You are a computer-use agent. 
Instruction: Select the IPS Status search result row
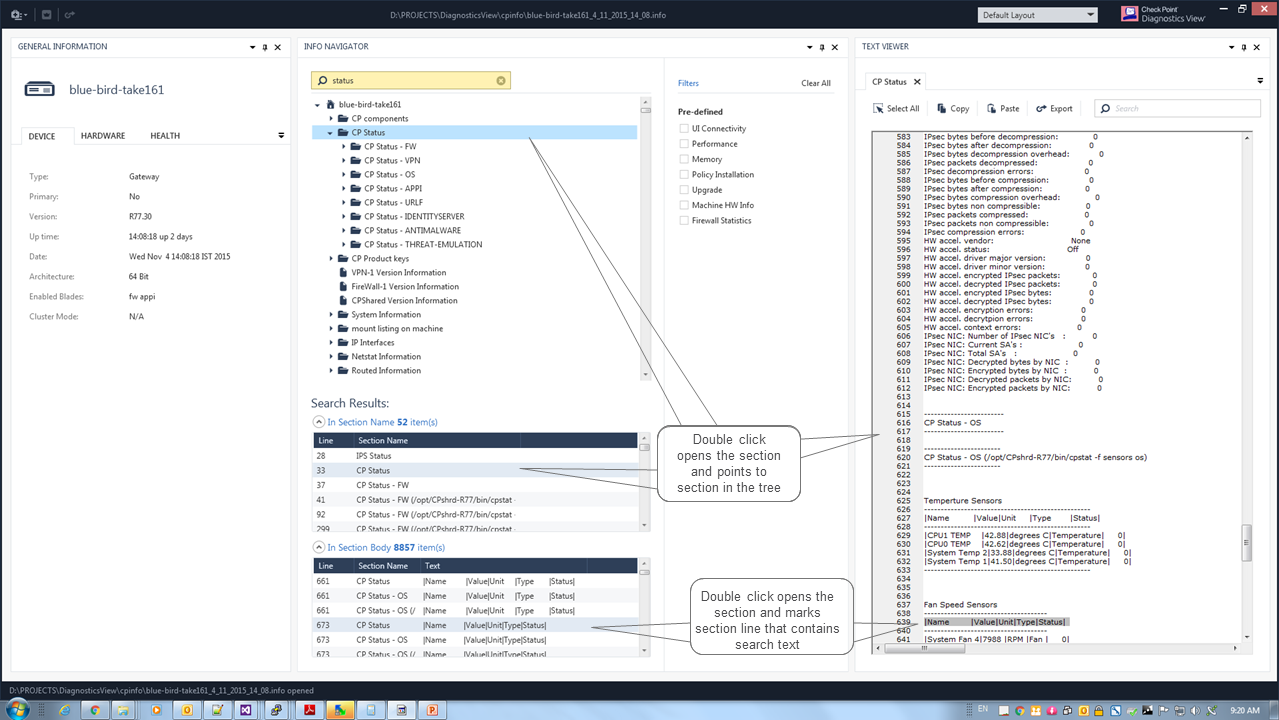(475, 456)
